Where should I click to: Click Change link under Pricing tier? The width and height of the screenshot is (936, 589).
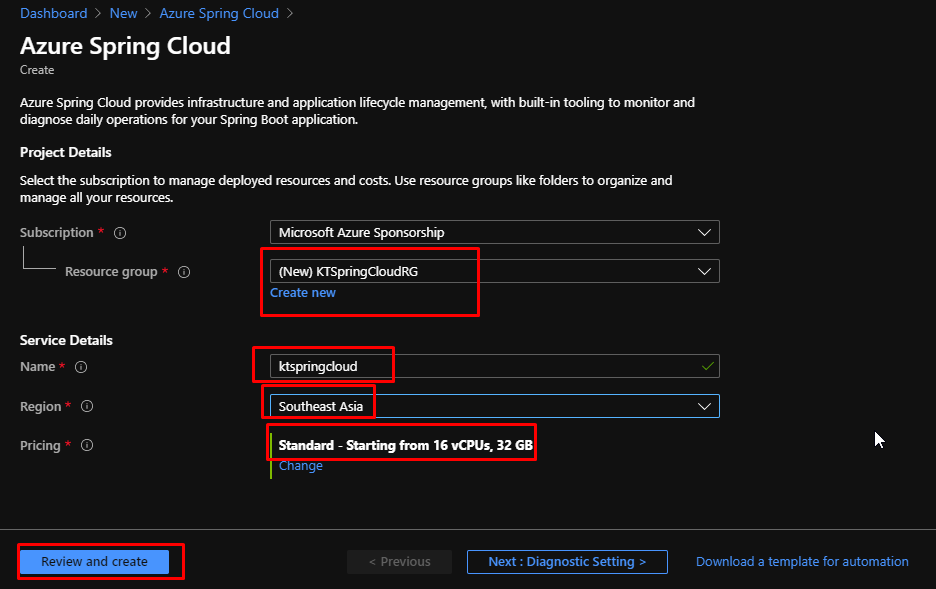(300, 466)
